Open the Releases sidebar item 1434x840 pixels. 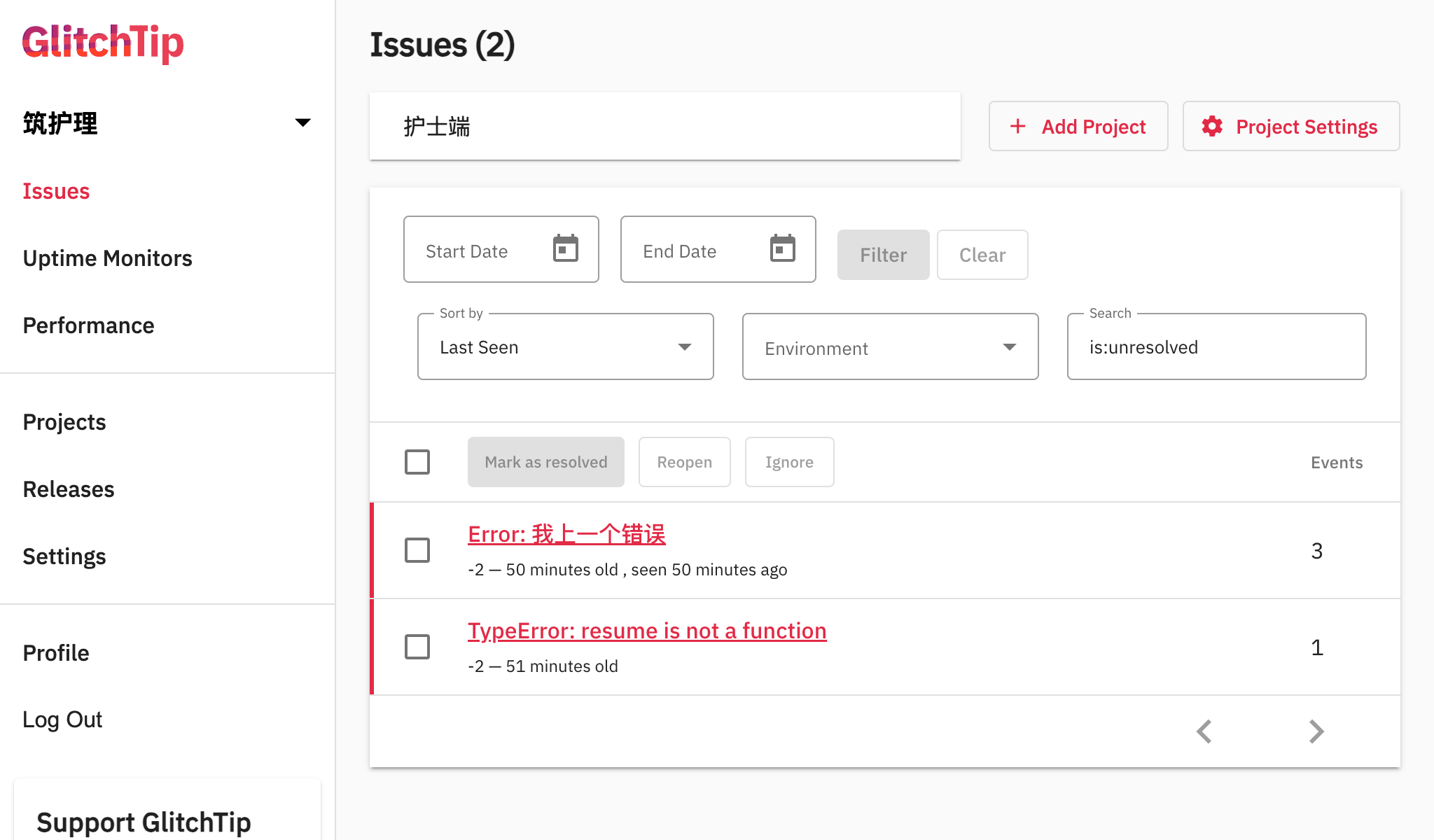tap(69, 489)
